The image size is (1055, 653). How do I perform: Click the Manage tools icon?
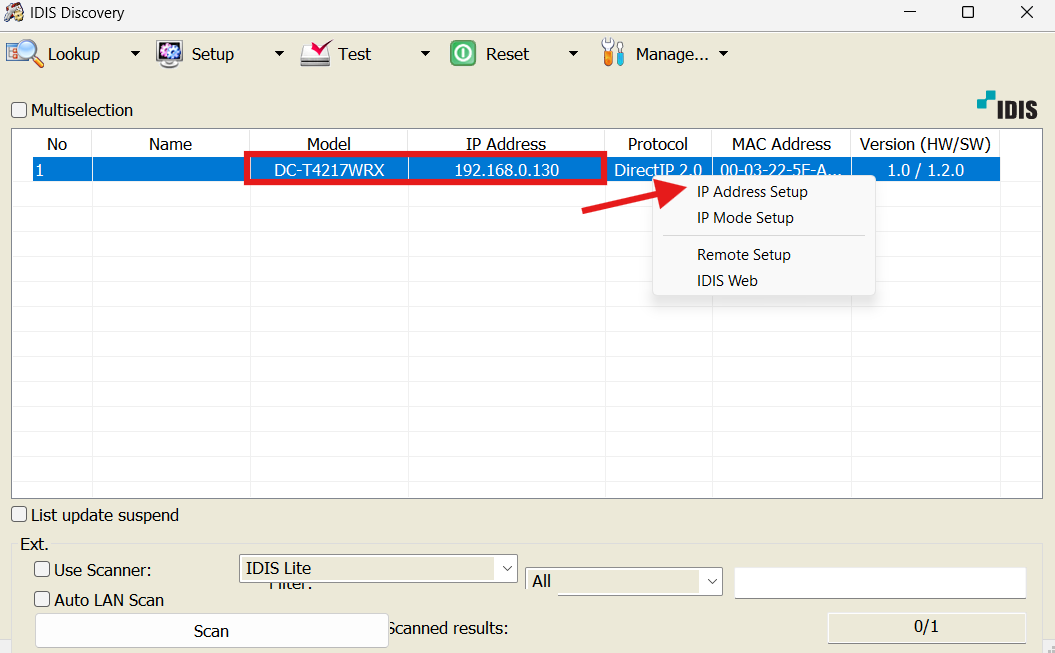(612, 53)
